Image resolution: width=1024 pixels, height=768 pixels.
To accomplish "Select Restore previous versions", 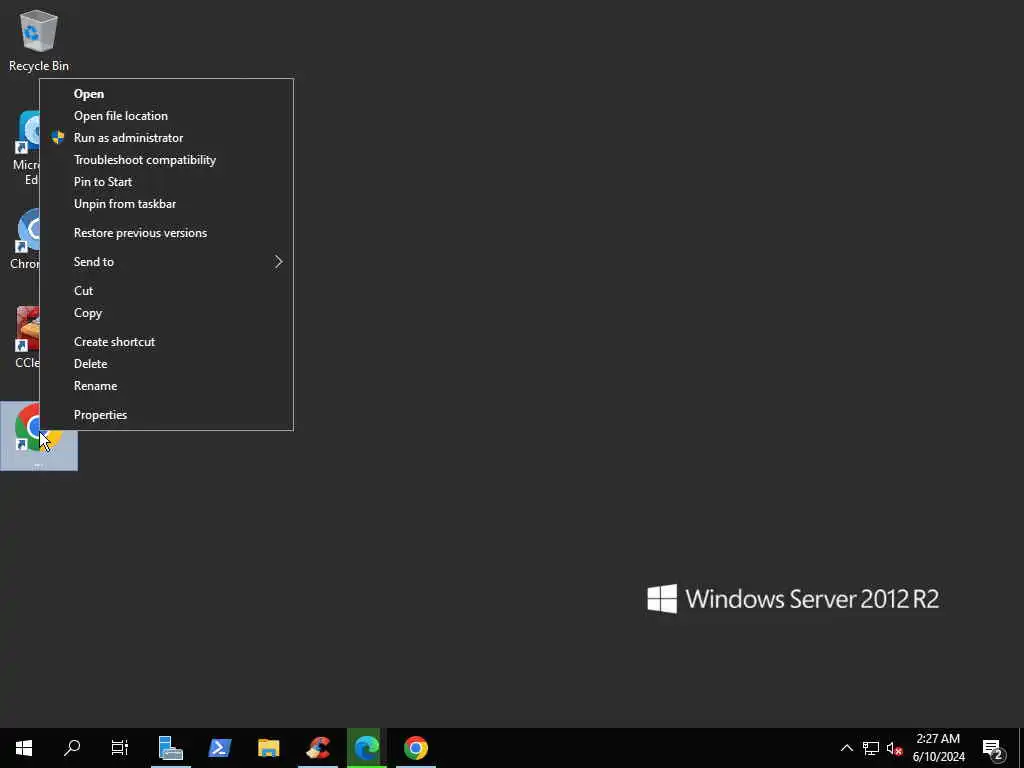I will tap(167, 232).
